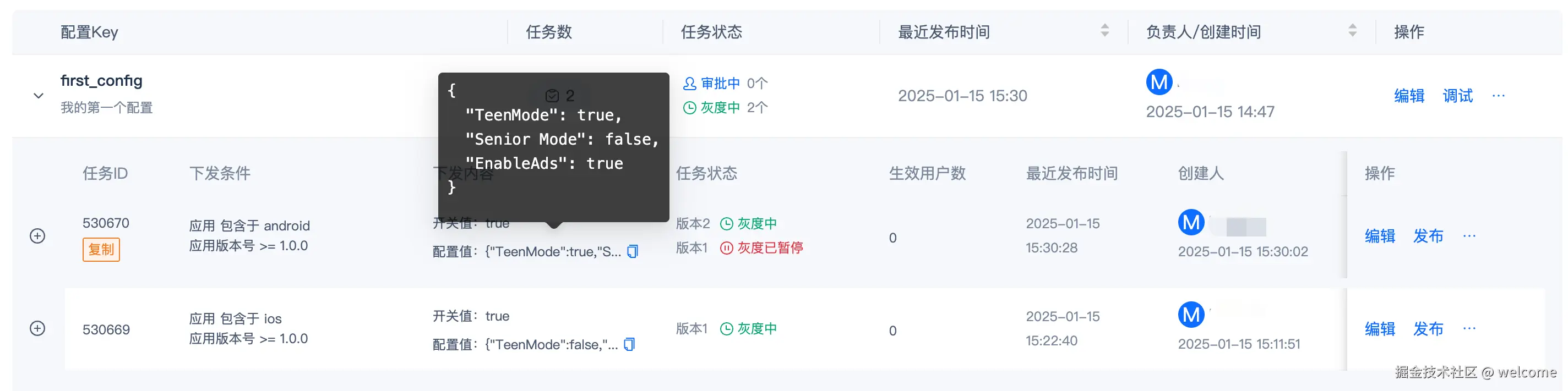Click 灰度中 status for version 版本2

tap(749, 223)
